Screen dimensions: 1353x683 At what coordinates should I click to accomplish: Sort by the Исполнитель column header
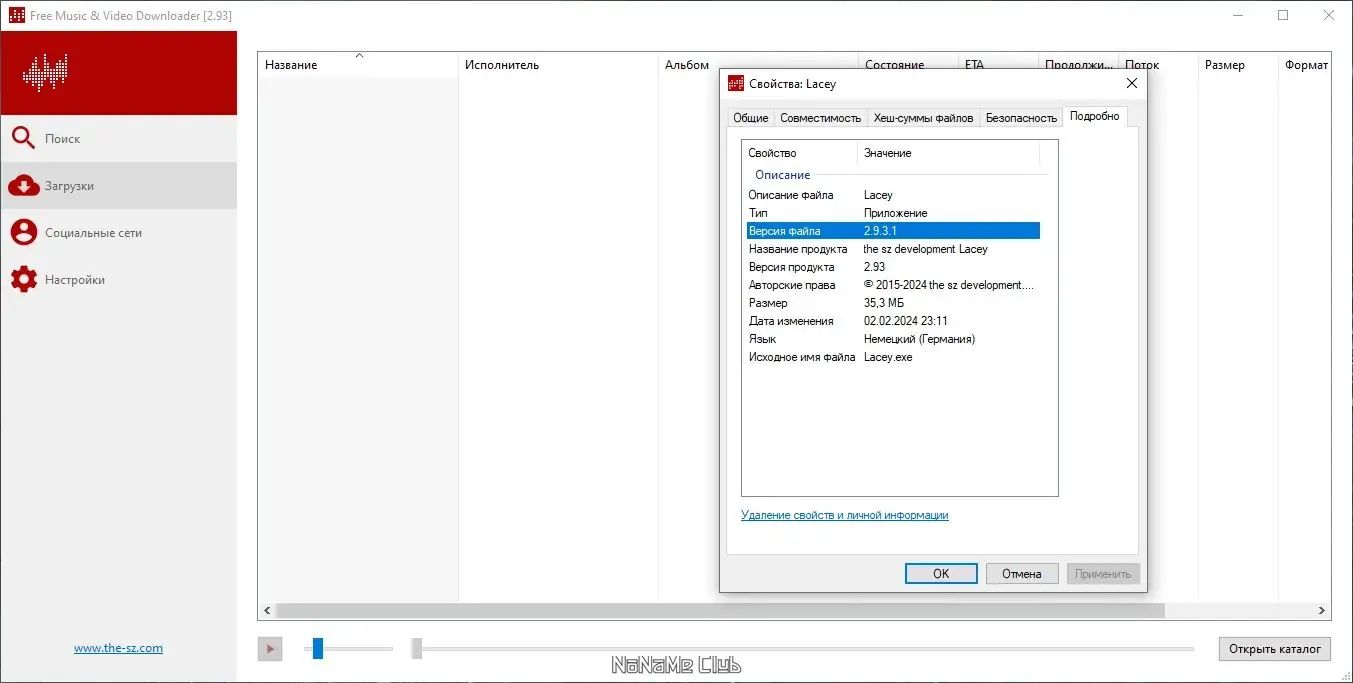click(558, 65)
